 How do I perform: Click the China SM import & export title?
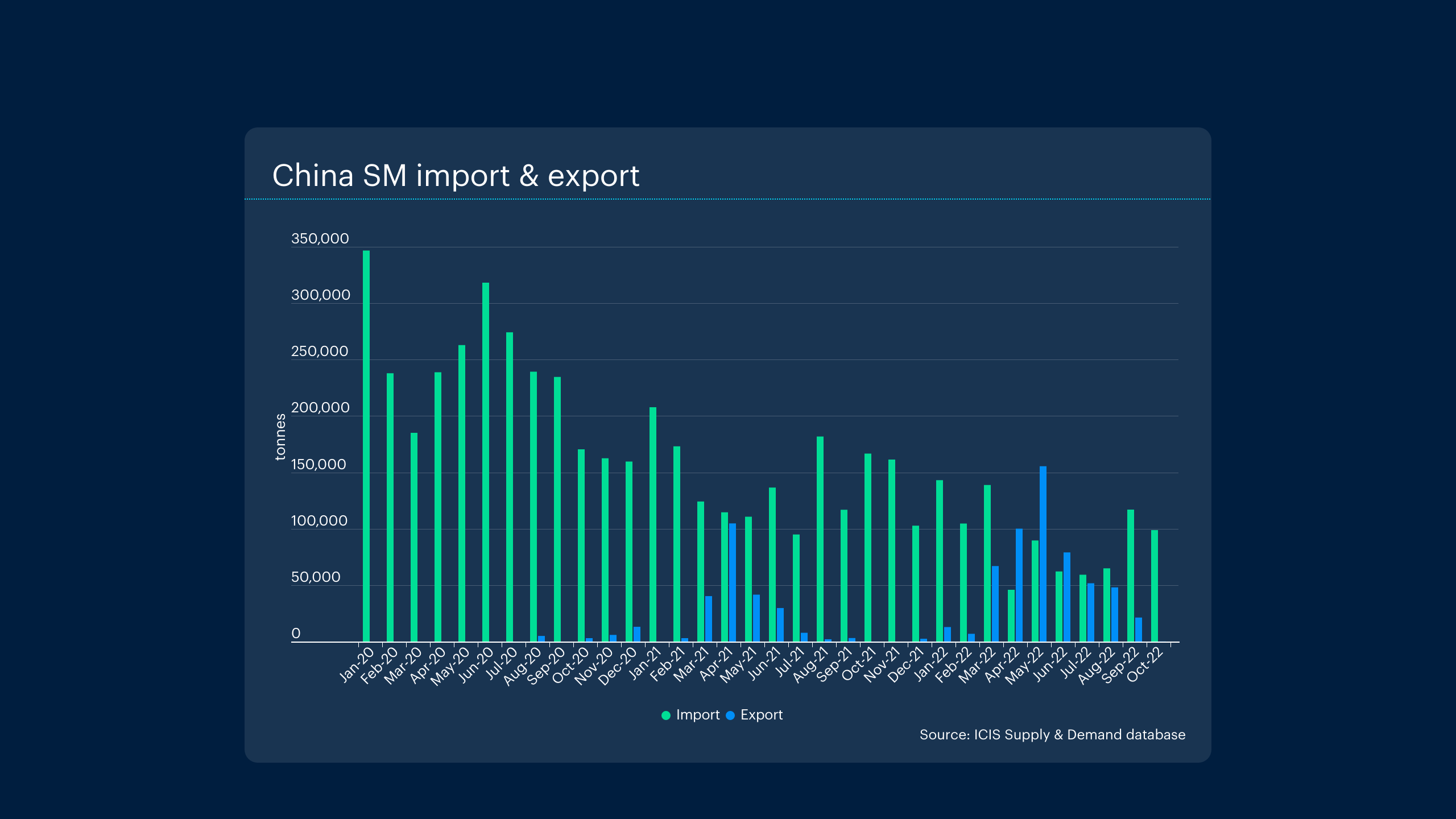(456, 175)
